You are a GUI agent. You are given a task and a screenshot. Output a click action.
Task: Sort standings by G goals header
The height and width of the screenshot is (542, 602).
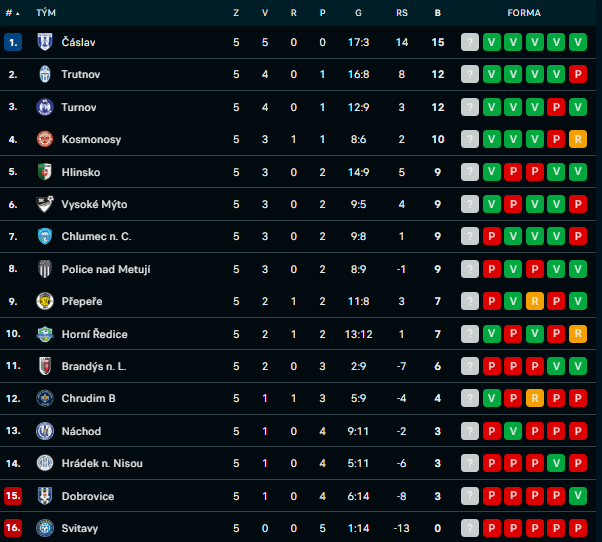pyautogui.click(x=358, y=13)
